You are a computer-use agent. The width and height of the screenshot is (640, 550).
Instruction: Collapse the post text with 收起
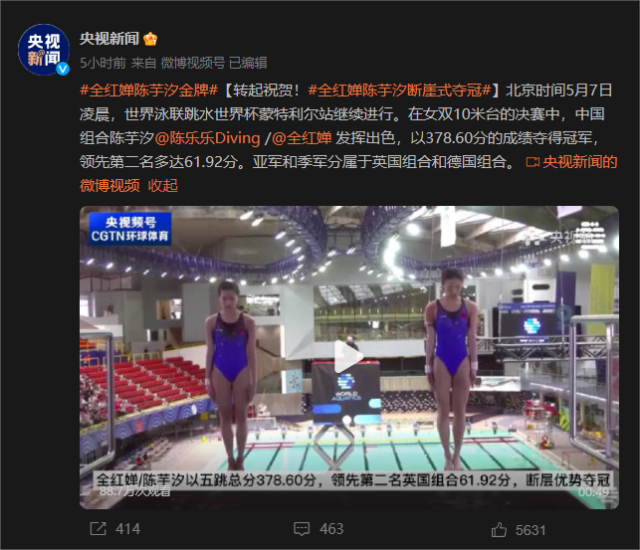click(x=163, y=186)
